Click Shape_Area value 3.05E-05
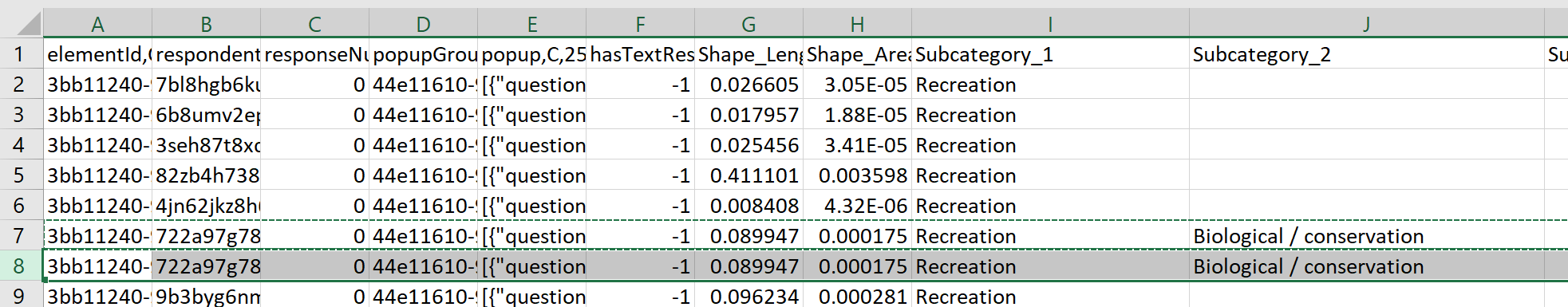1568x307 pixels. pos(857,85)
